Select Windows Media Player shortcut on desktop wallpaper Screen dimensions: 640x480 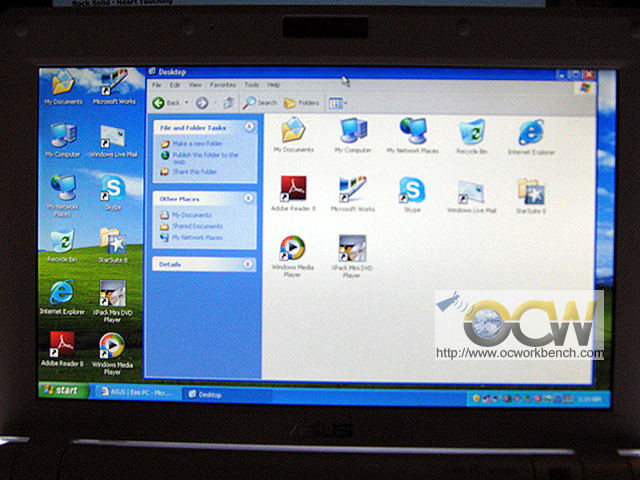coord(112,354)
